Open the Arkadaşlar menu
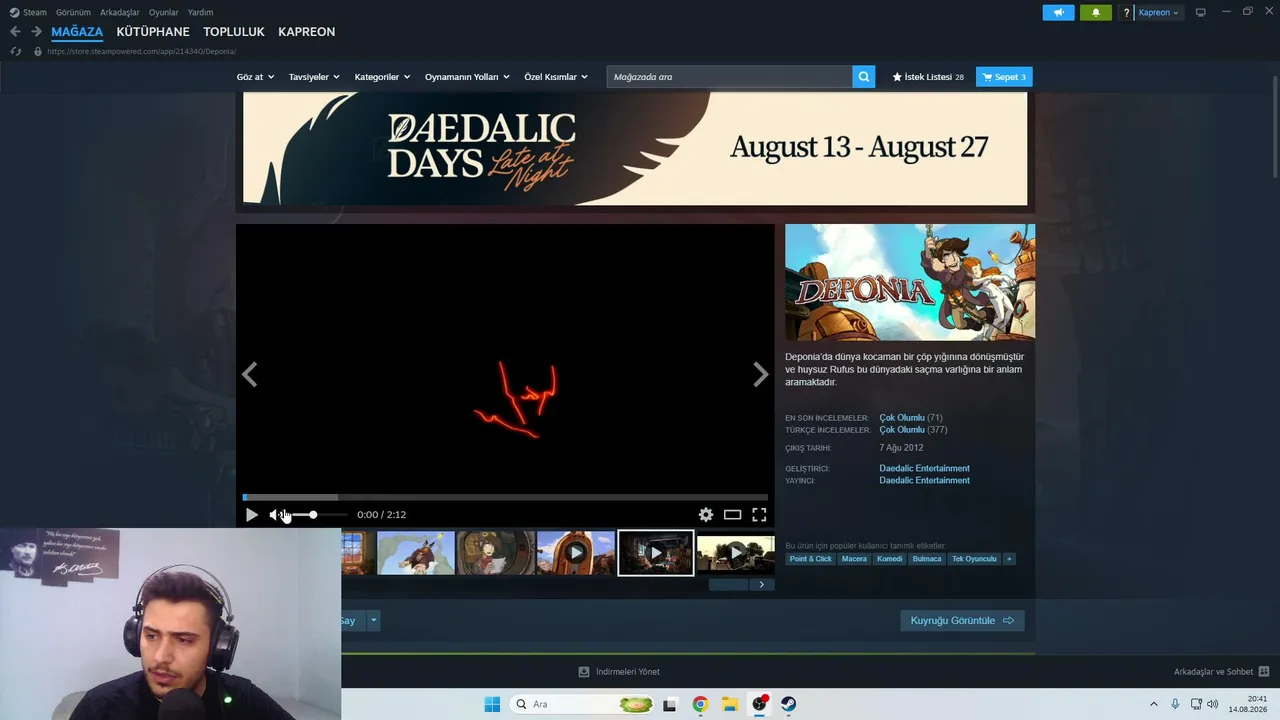Screen dimensions: 1280x720 coord(120,13)
